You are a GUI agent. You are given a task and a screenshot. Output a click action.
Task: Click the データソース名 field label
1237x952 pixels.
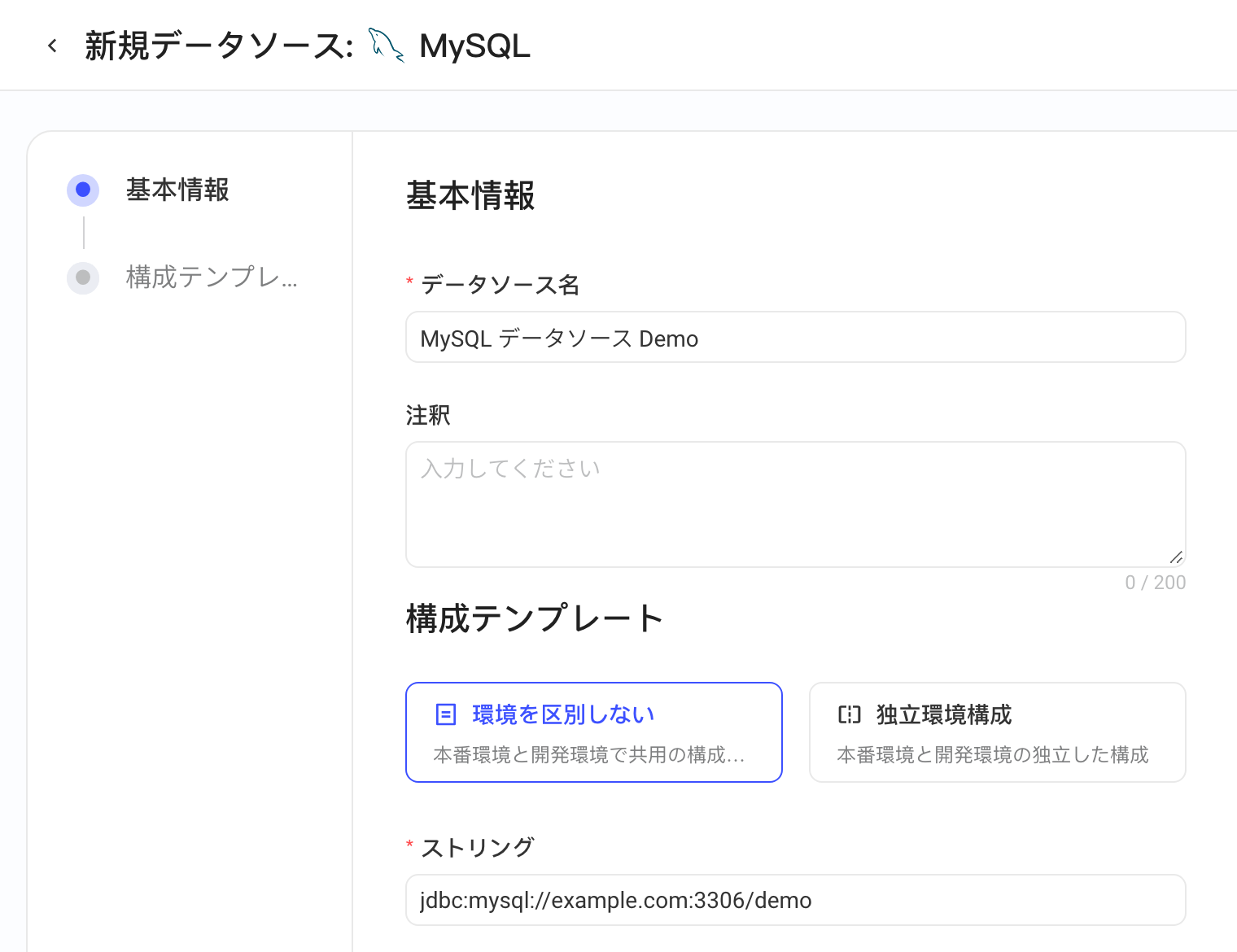[500, 285]
